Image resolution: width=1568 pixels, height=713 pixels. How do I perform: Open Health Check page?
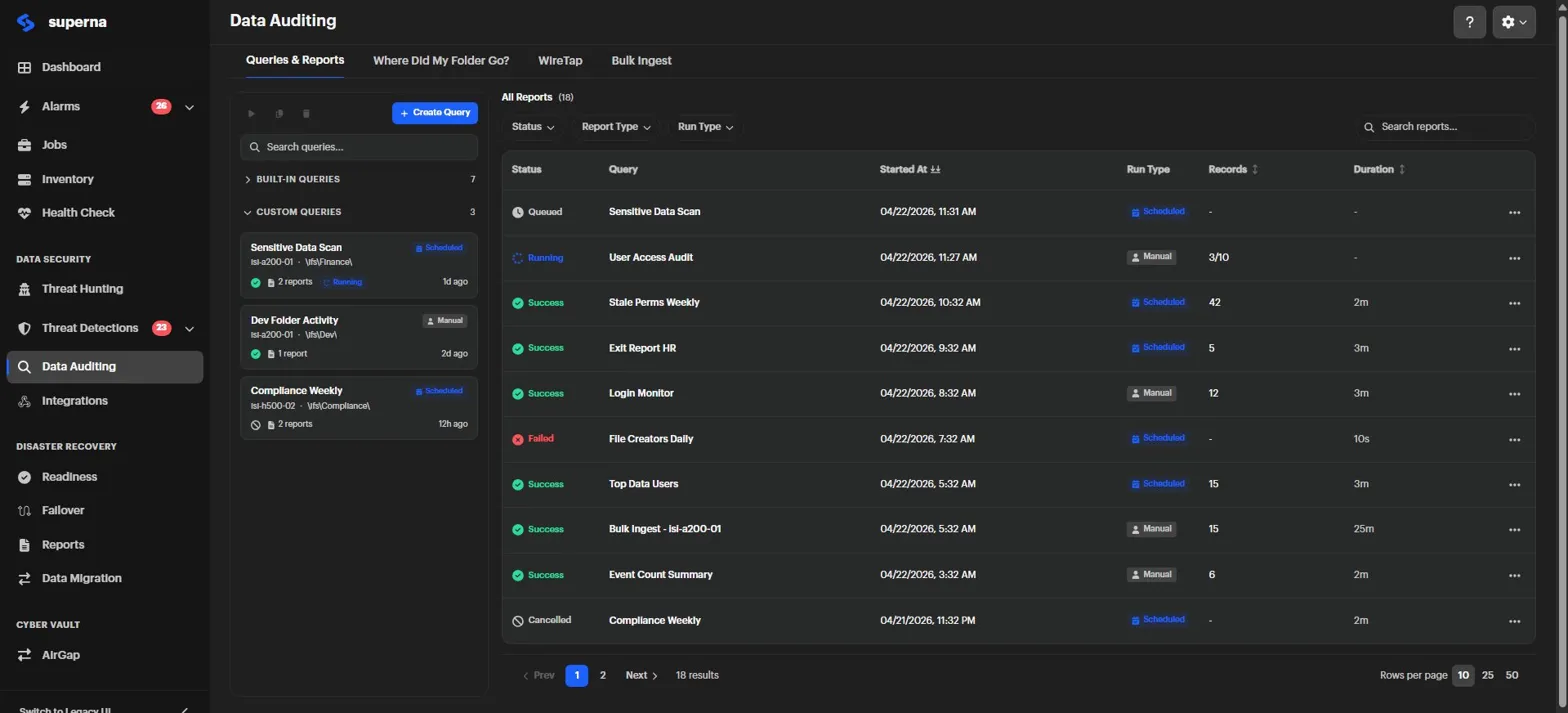point(105,213)
